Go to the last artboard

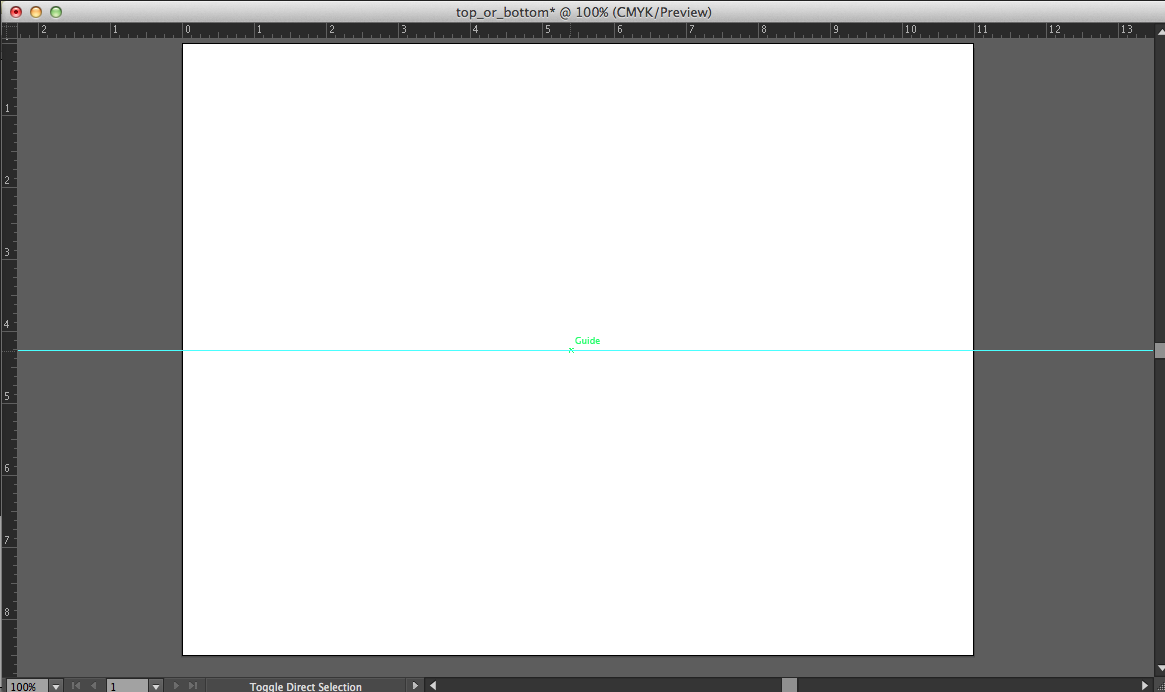click(194, 686)
